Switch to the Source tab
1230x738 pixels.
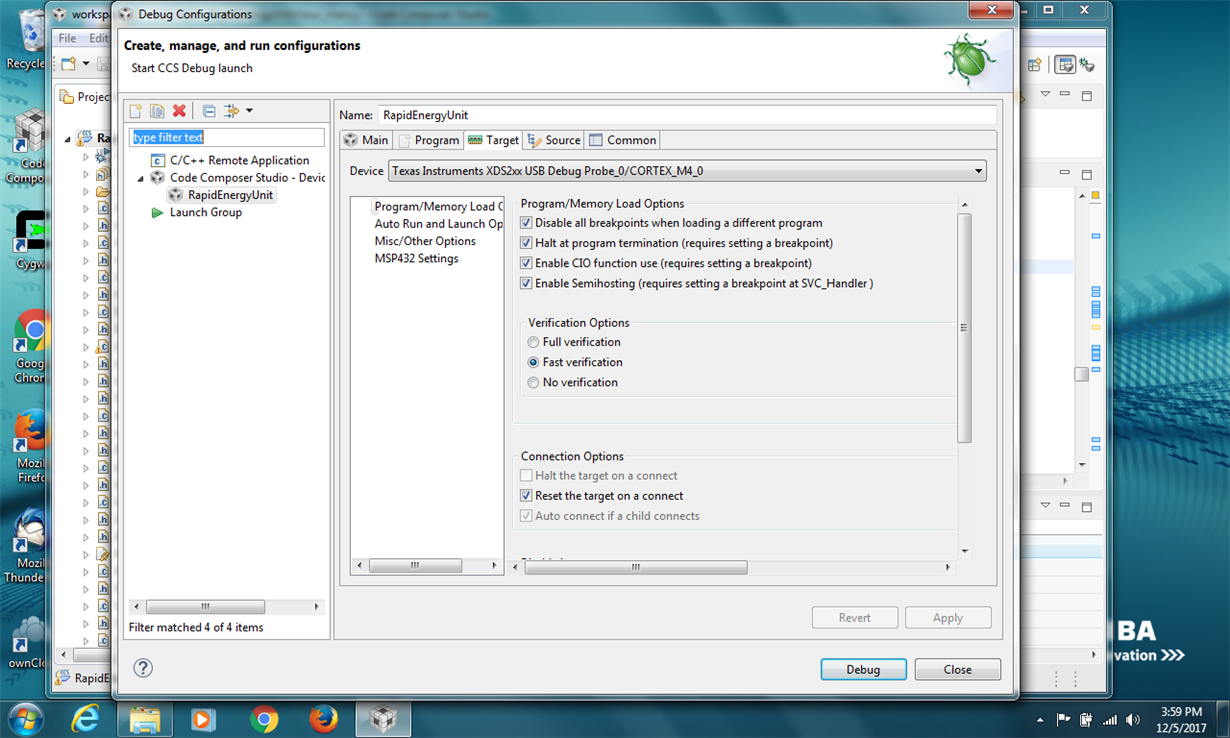click(554, 140)
